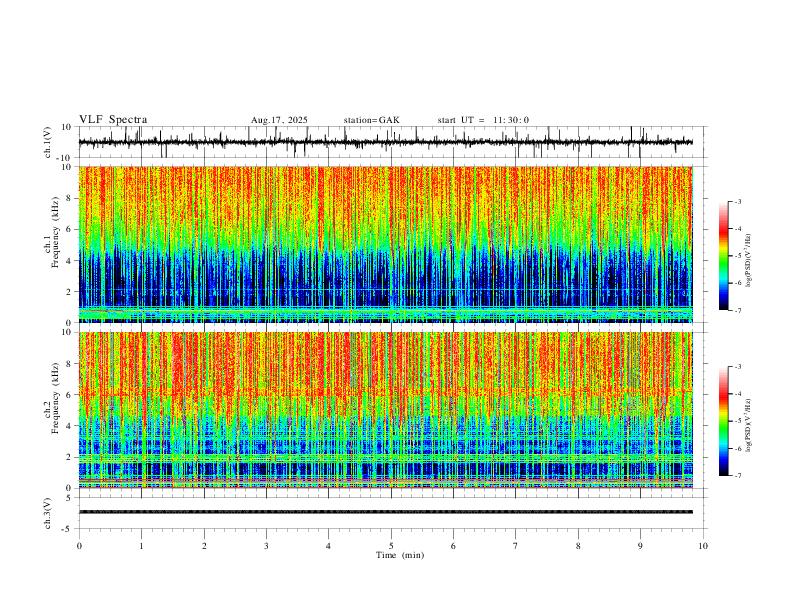The height and width of the screenshot is (612, 792).
Task: Click the ch.1 waveform trace
Action: [x=385, y=142]
